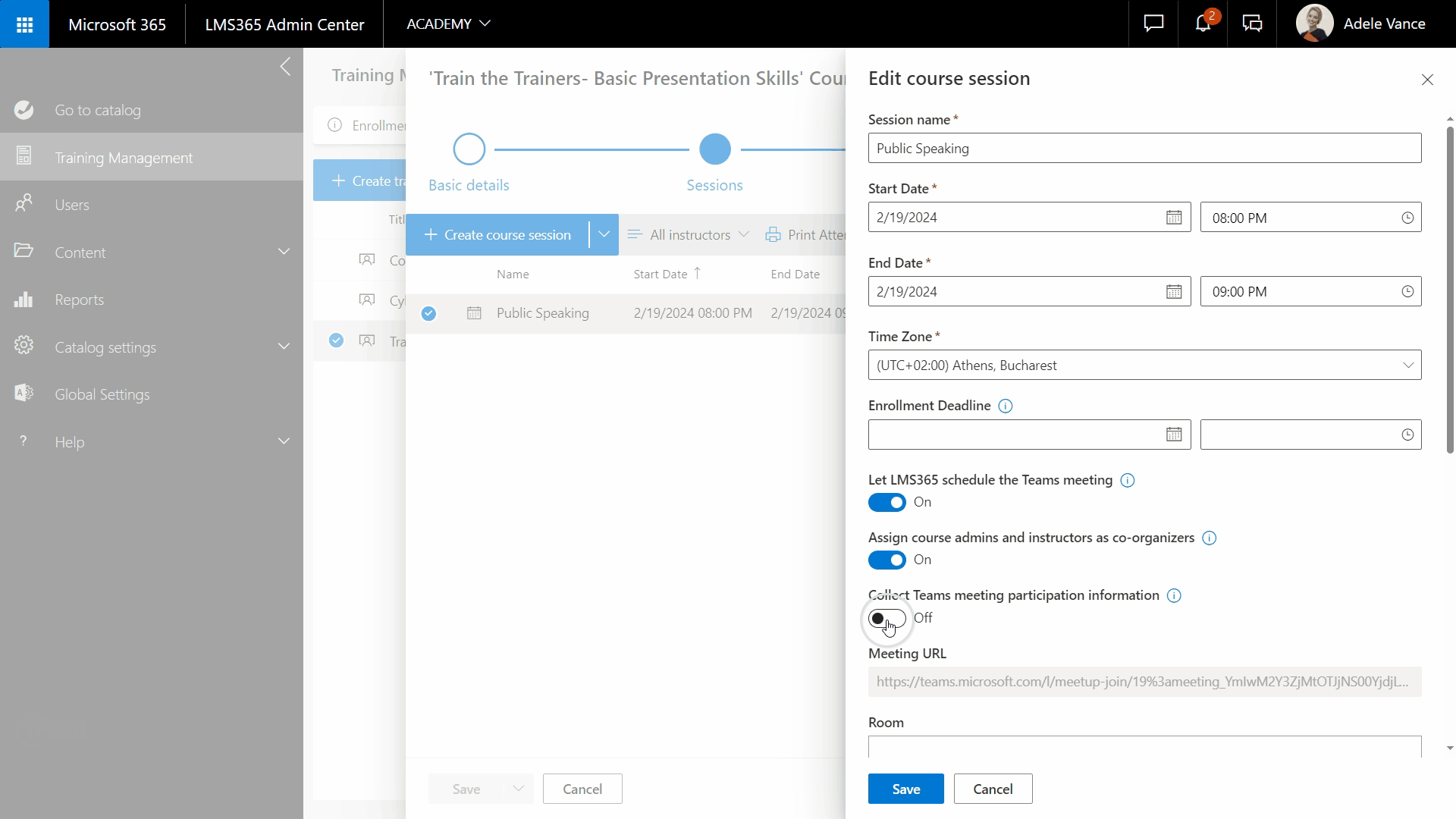Save the course session

tap(905, 789)
